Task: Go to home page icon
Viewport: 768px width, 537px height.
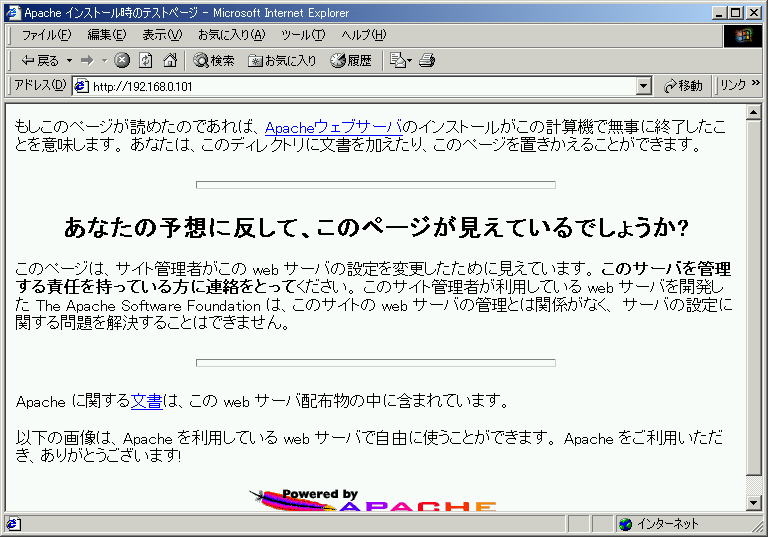Action: 170,61
